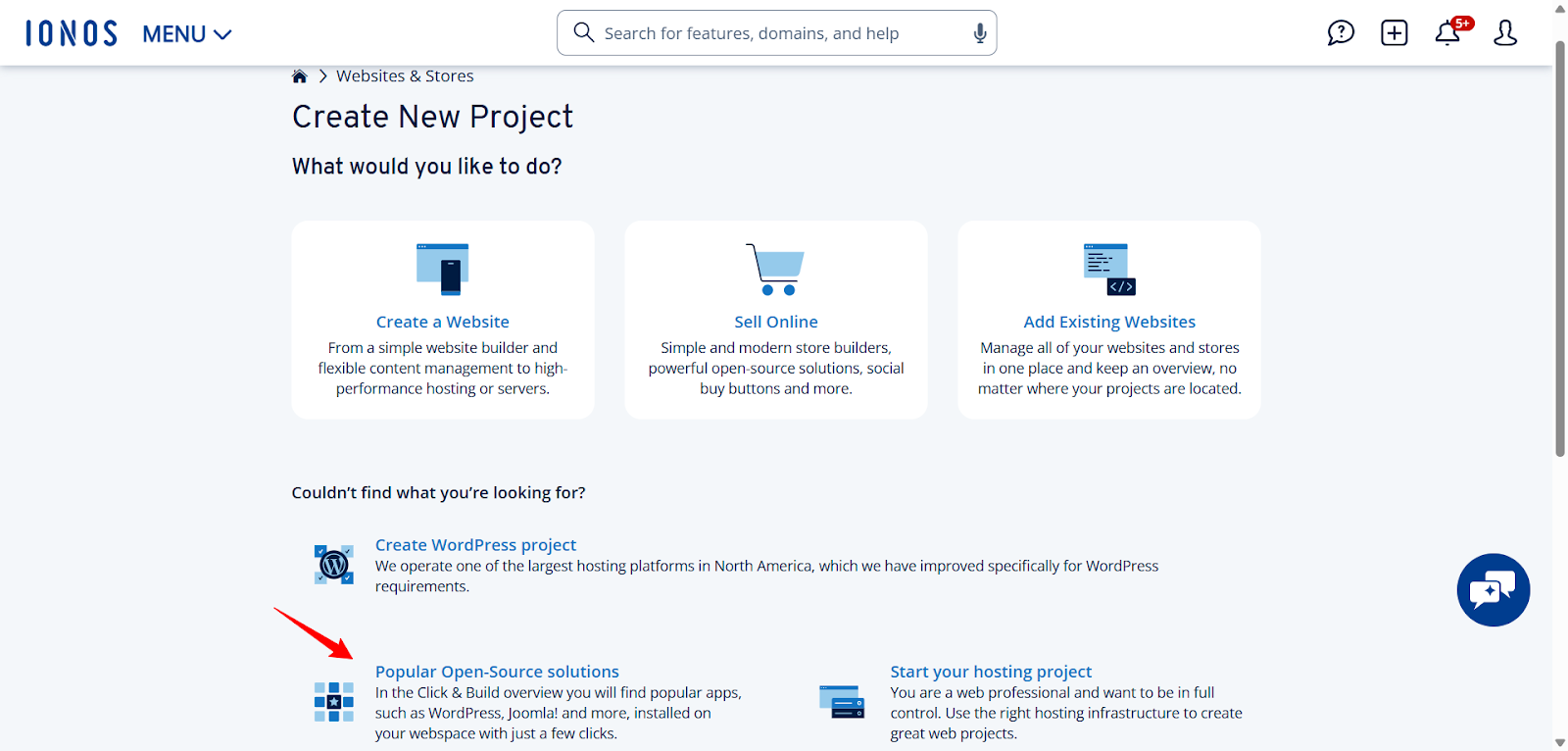Click the scrollbar down arrow
This screenshot has height=751, width=1568.
pyautogui.click(x=1560, y=742)
